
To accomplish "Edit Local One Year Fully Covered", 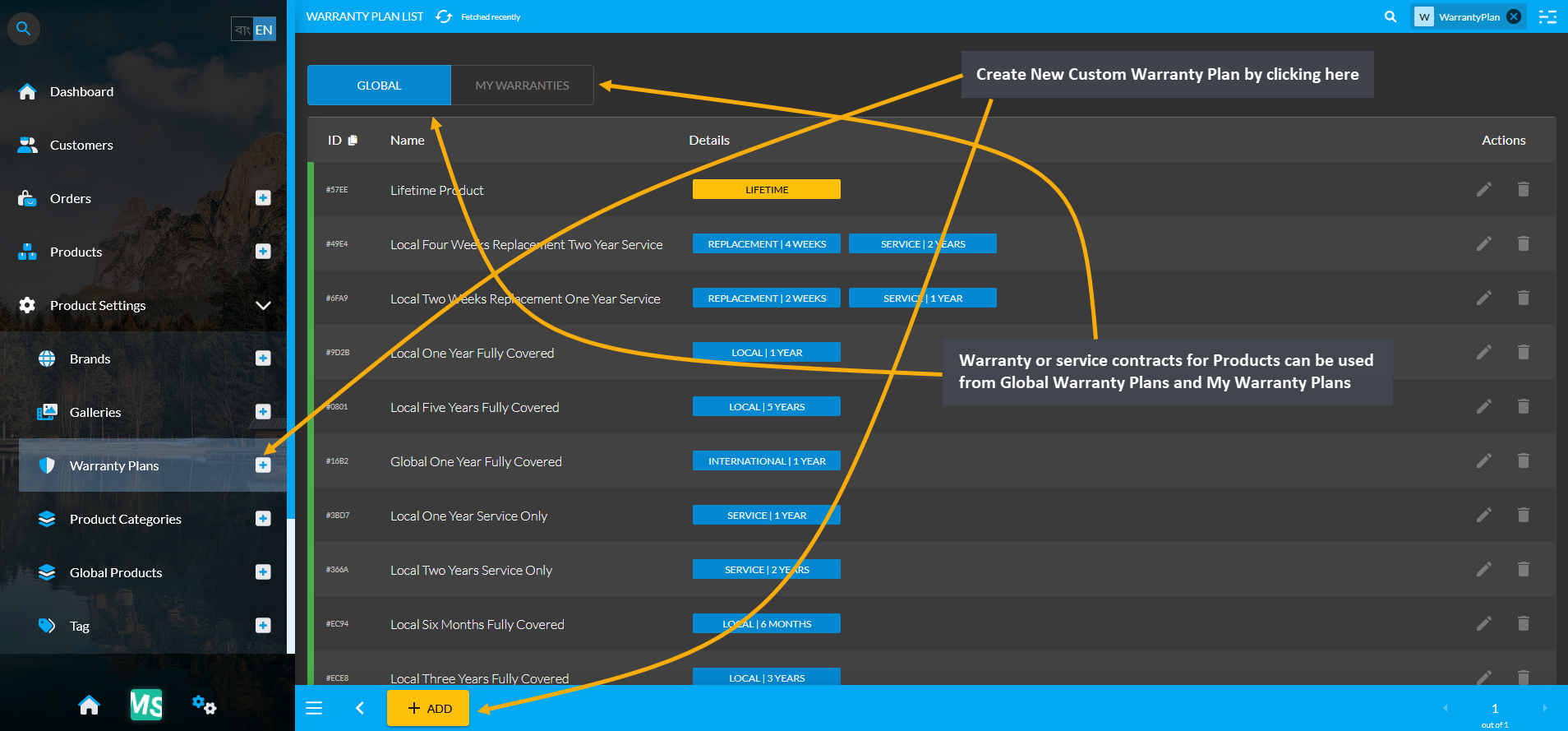I will (x=1483, y=352).
